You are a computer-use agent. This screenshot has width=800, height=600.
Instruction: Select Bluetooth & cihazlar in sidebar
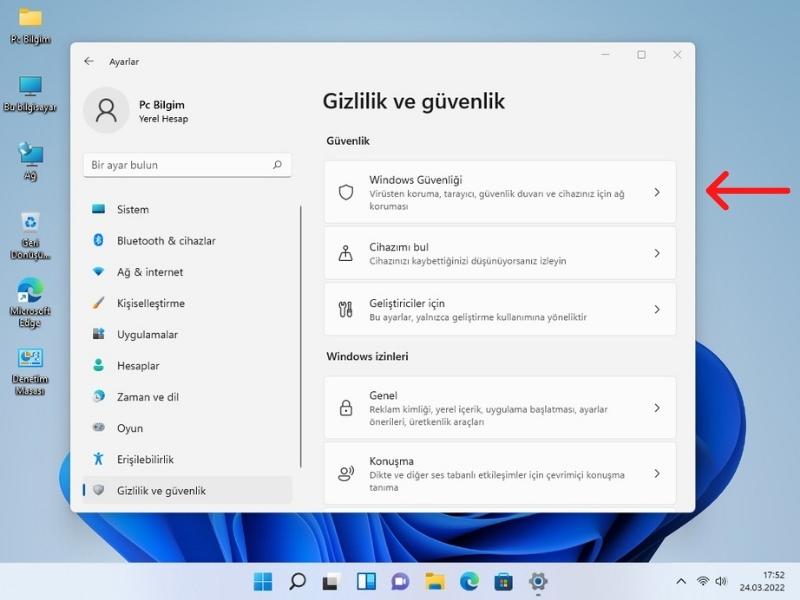coord(187,240)
